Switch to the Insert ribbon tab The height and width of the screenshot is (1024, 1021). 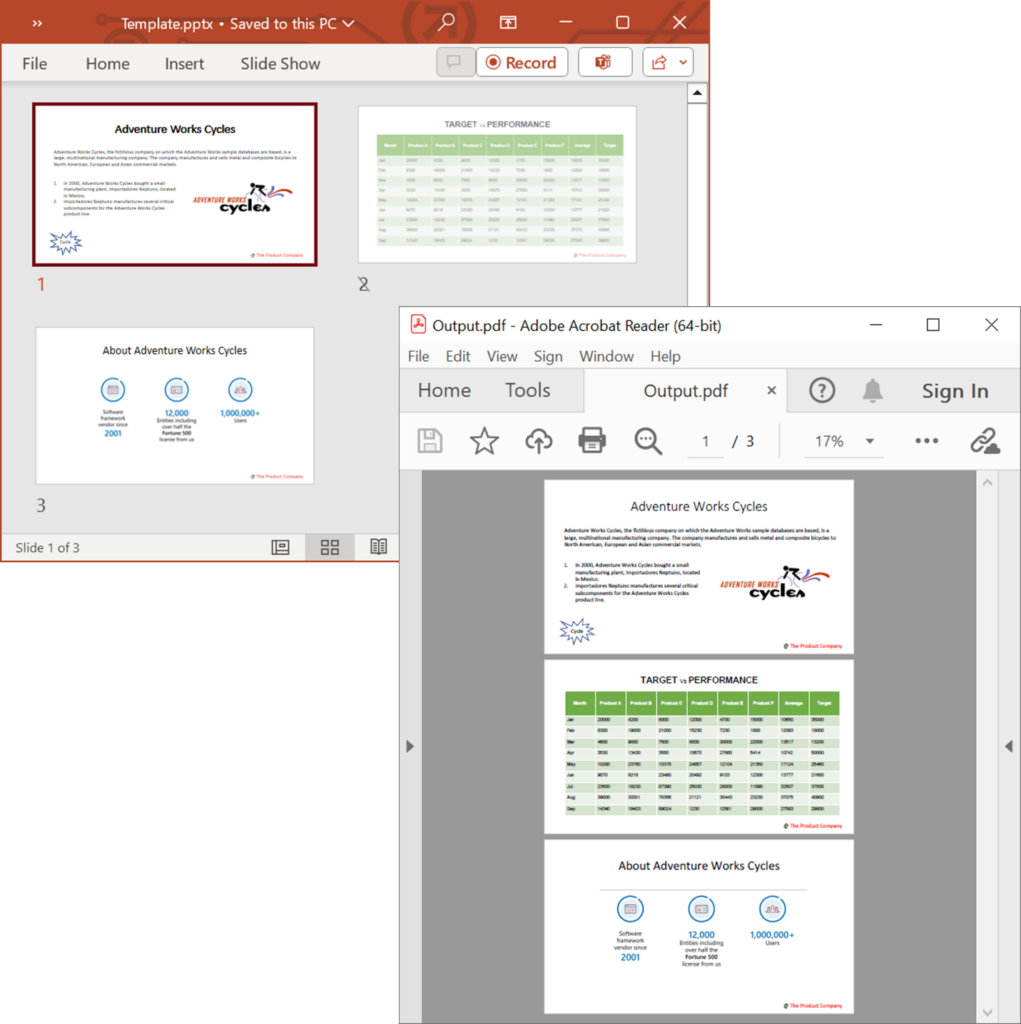pyautogui.click(x=184, y=62)
